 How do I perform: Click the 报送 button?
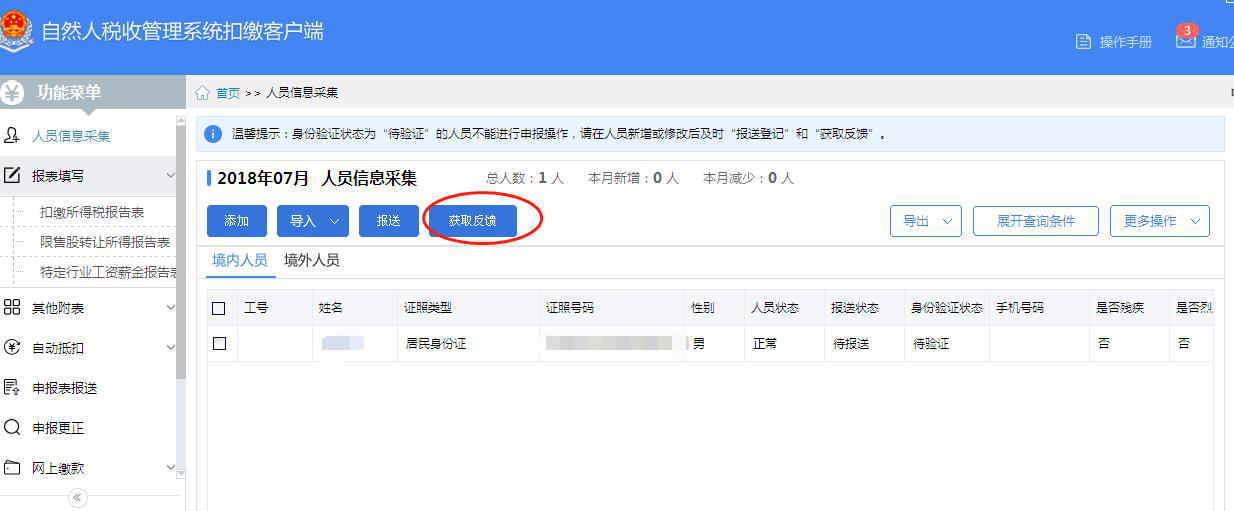(x=389, y=221)
